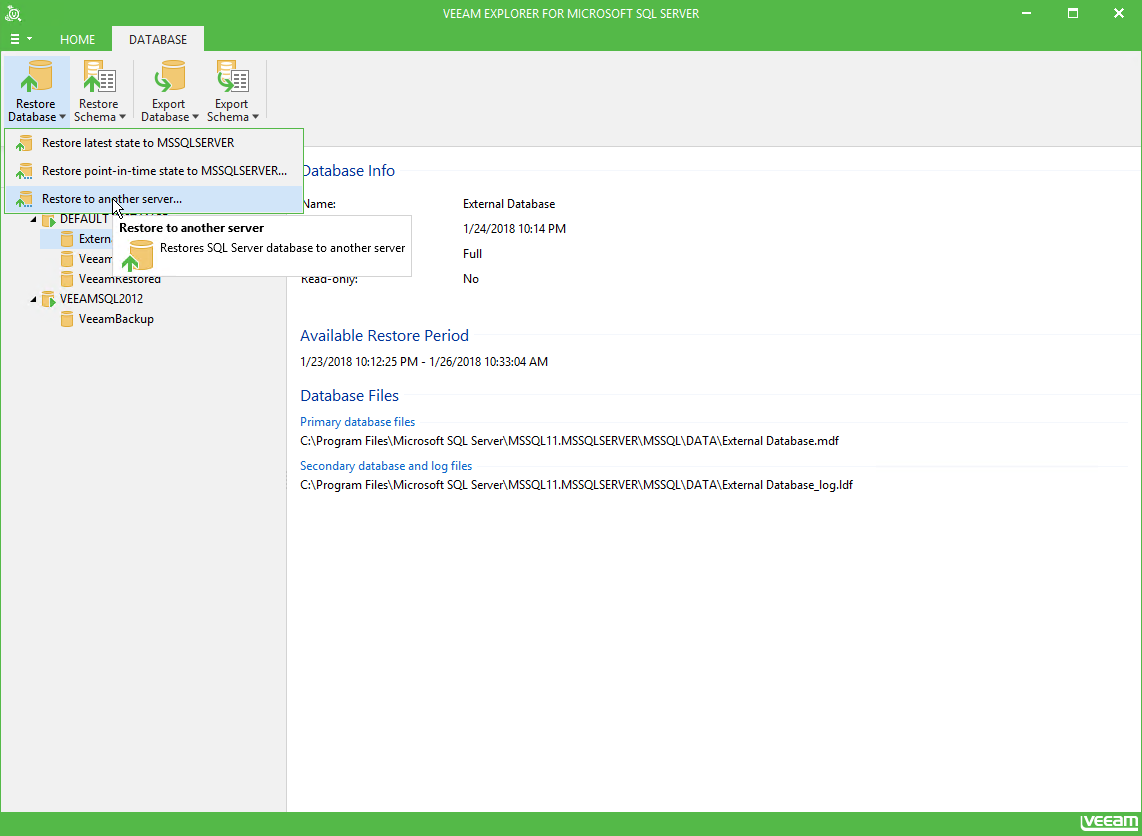The image size is (1142, 836).
Task: Click the External Database_log.ldf file path
Action: pos(576,484)
